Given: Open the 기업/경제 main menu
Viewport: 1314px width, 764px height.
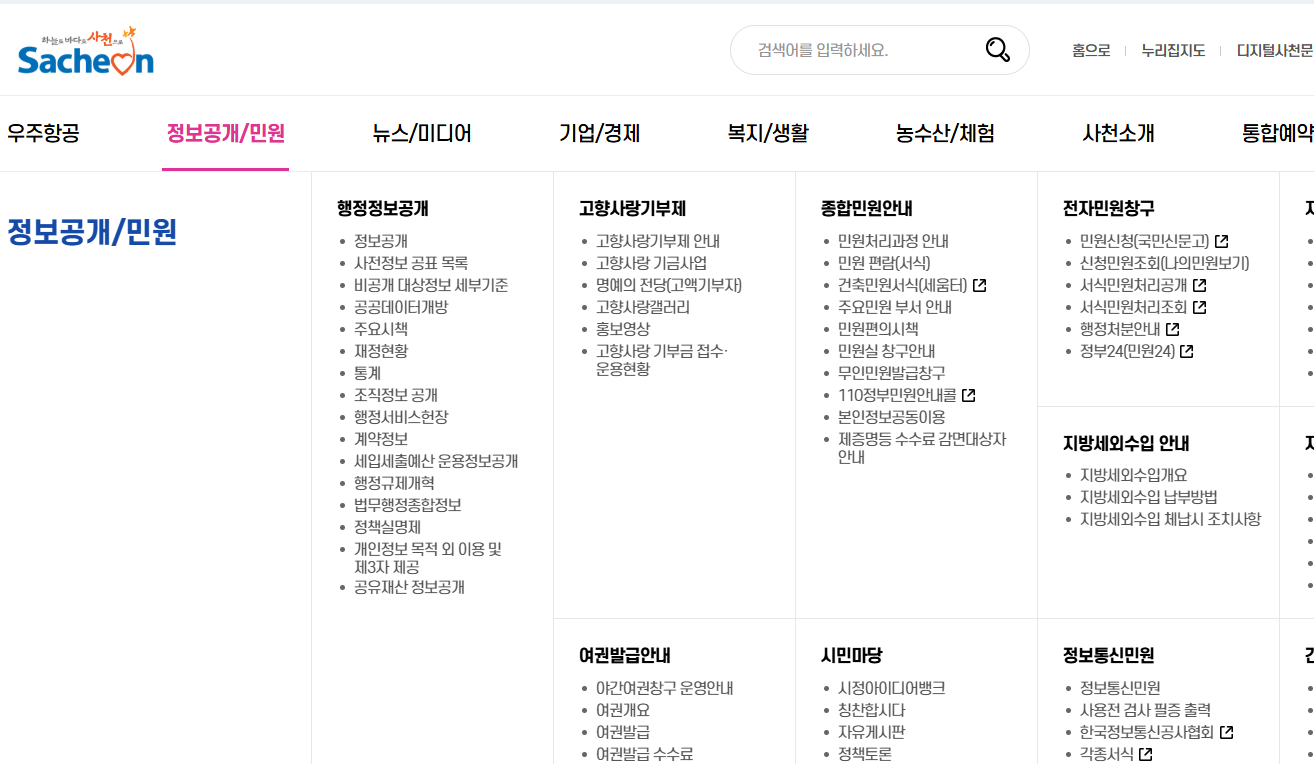Looking at the screenshot, I should coord(600,133).
